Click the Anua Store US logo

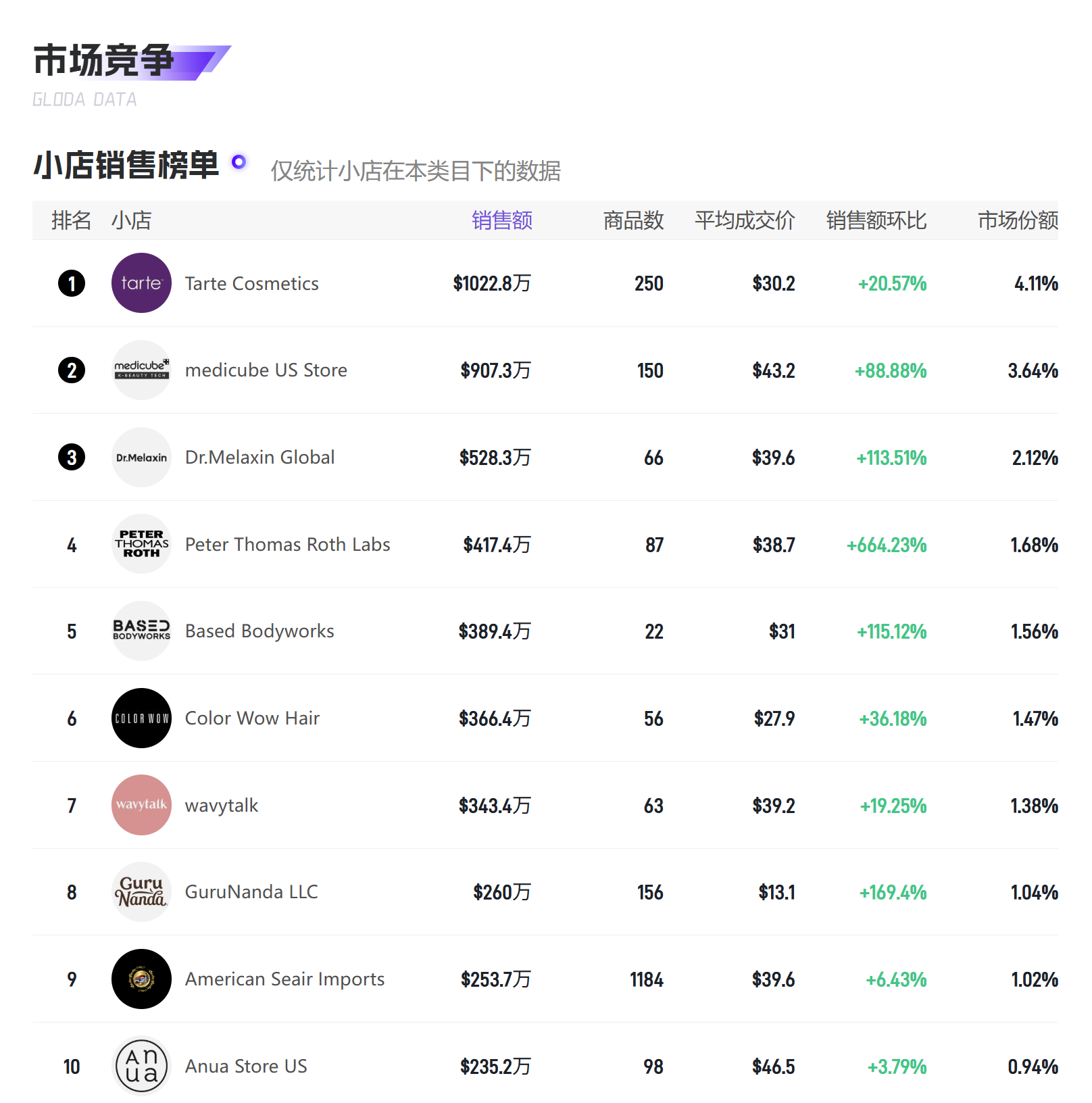click(141, 1066)
